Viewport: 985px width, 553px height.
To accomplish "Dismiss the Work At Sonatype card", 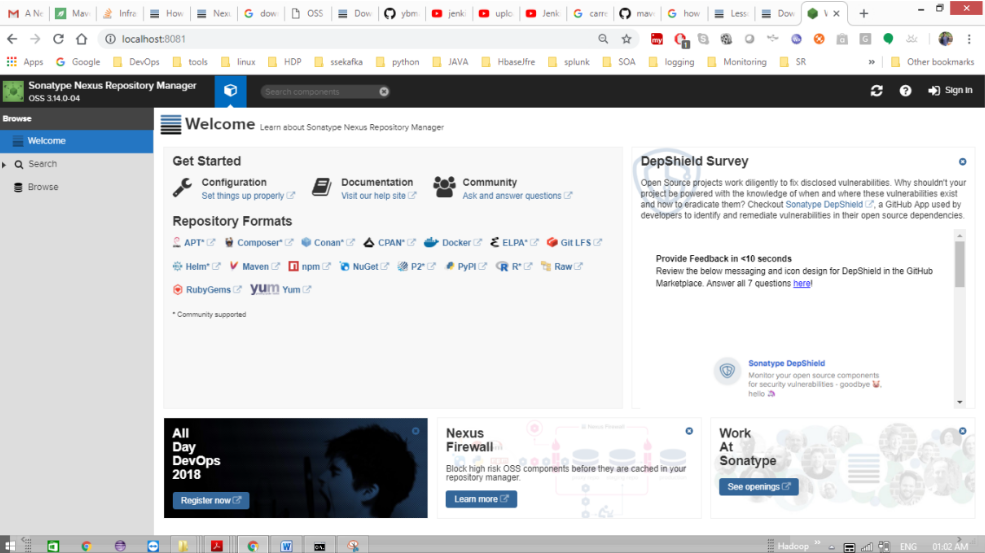I will [x=962, y=431].
